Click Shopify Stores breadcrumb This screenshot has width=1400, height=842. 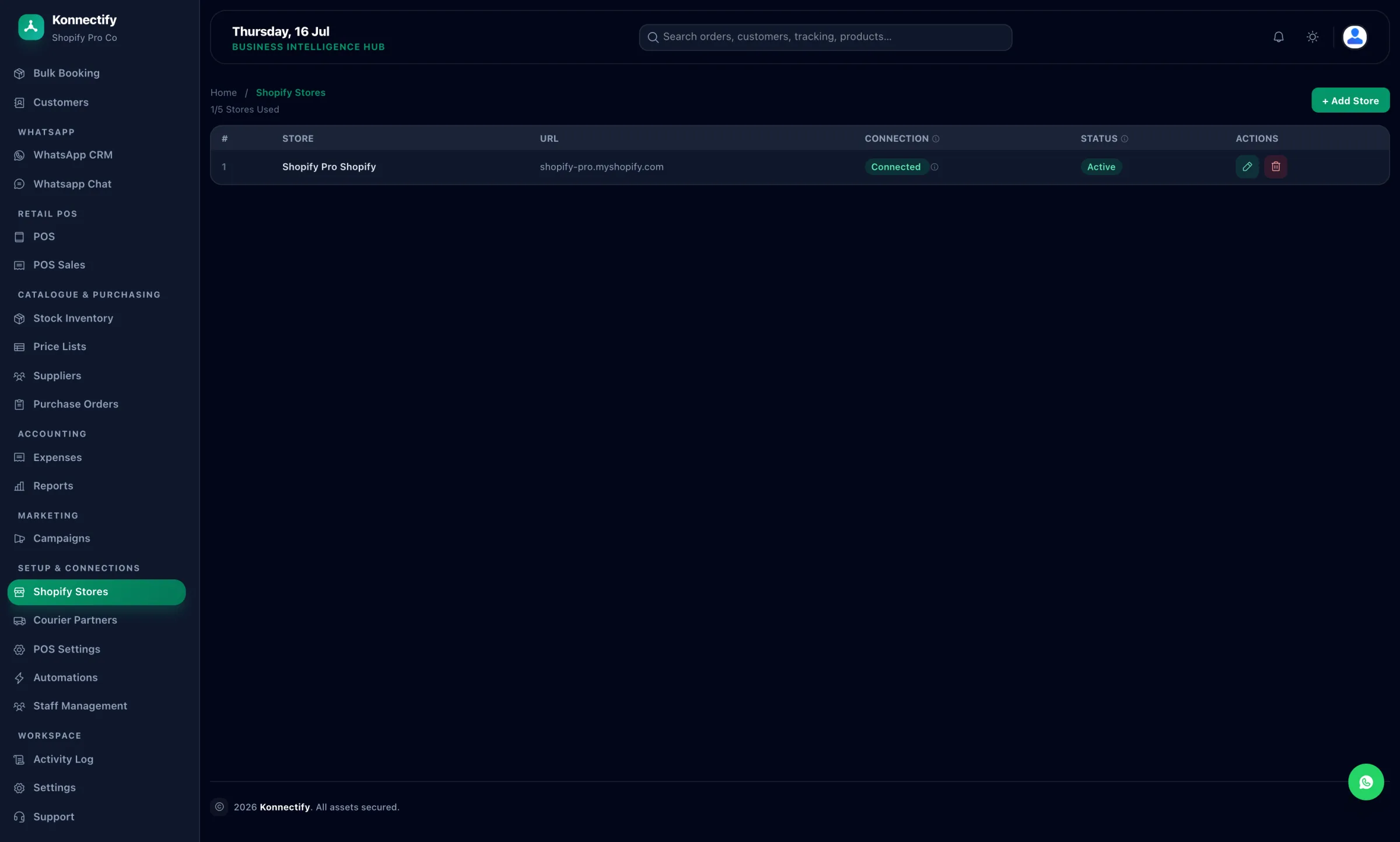coord(290,93)
